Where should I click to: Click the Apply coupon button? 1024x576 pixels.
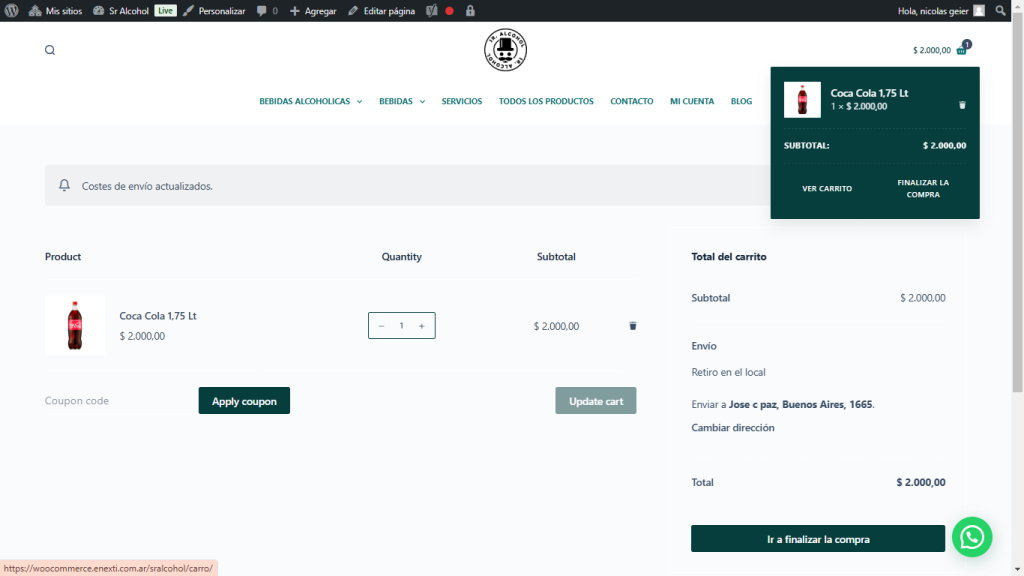(x=244, y=400)
